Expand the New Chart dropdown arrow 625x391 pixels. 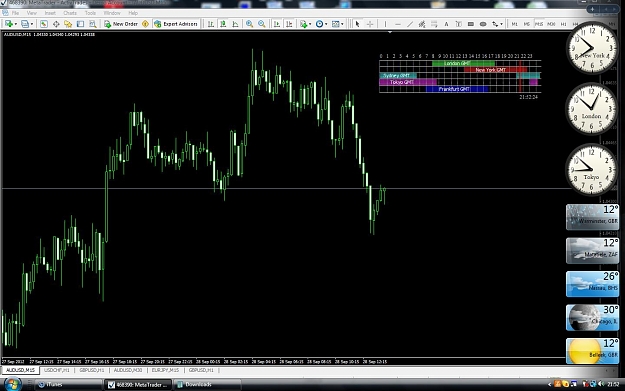click(15, 24)
